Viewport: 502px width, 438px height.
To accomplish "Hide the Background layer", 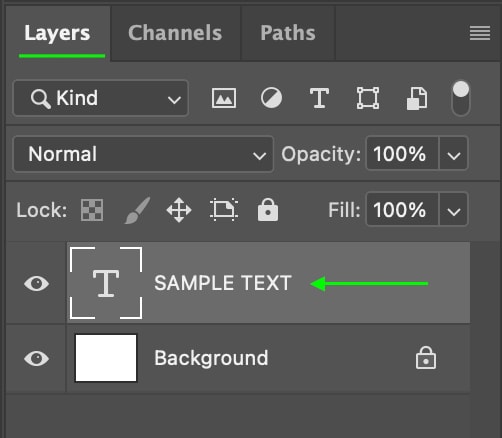I will point(36,358).
